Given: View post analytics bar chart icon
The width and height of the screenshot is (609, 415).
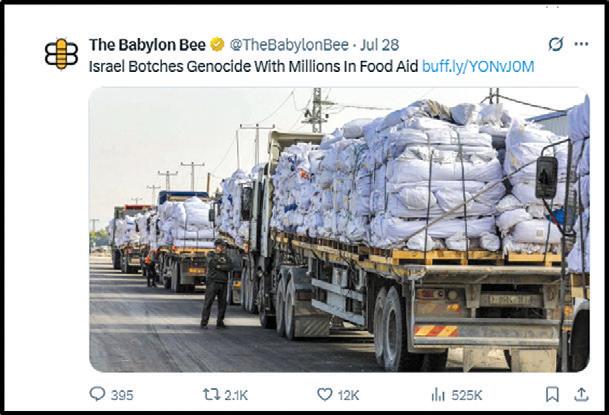Looking at the screenshot, I should point(438,395).
